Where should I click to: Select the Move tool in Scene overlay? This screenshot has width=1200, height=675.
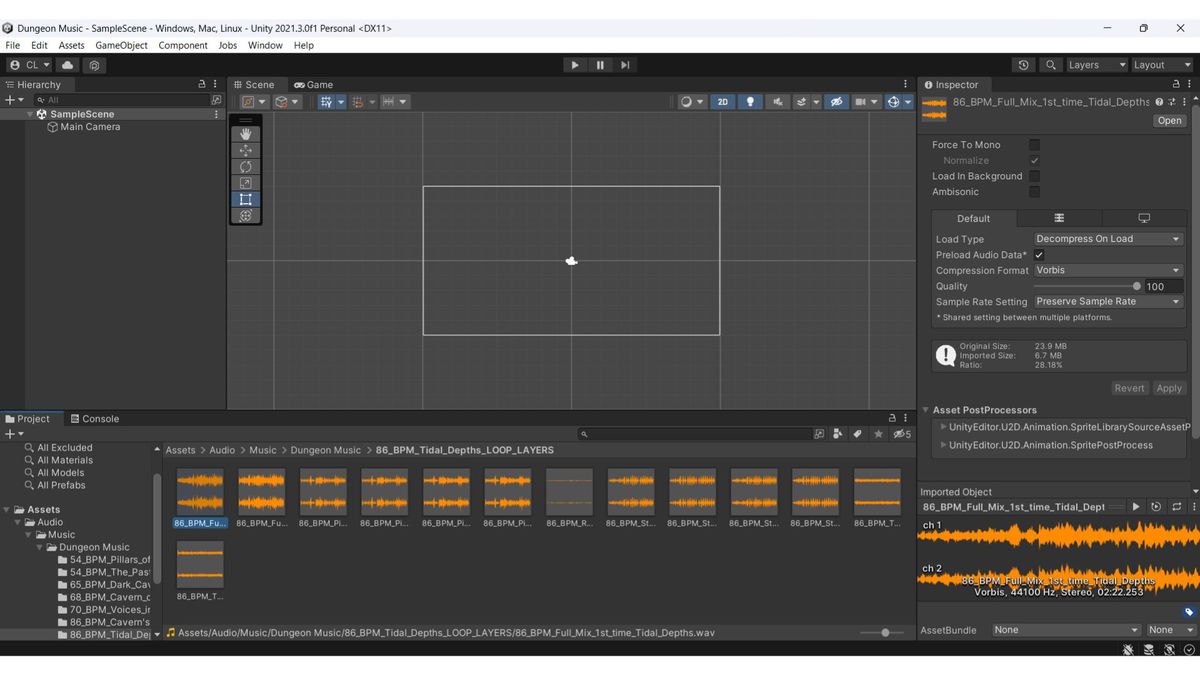pos(246,150)
